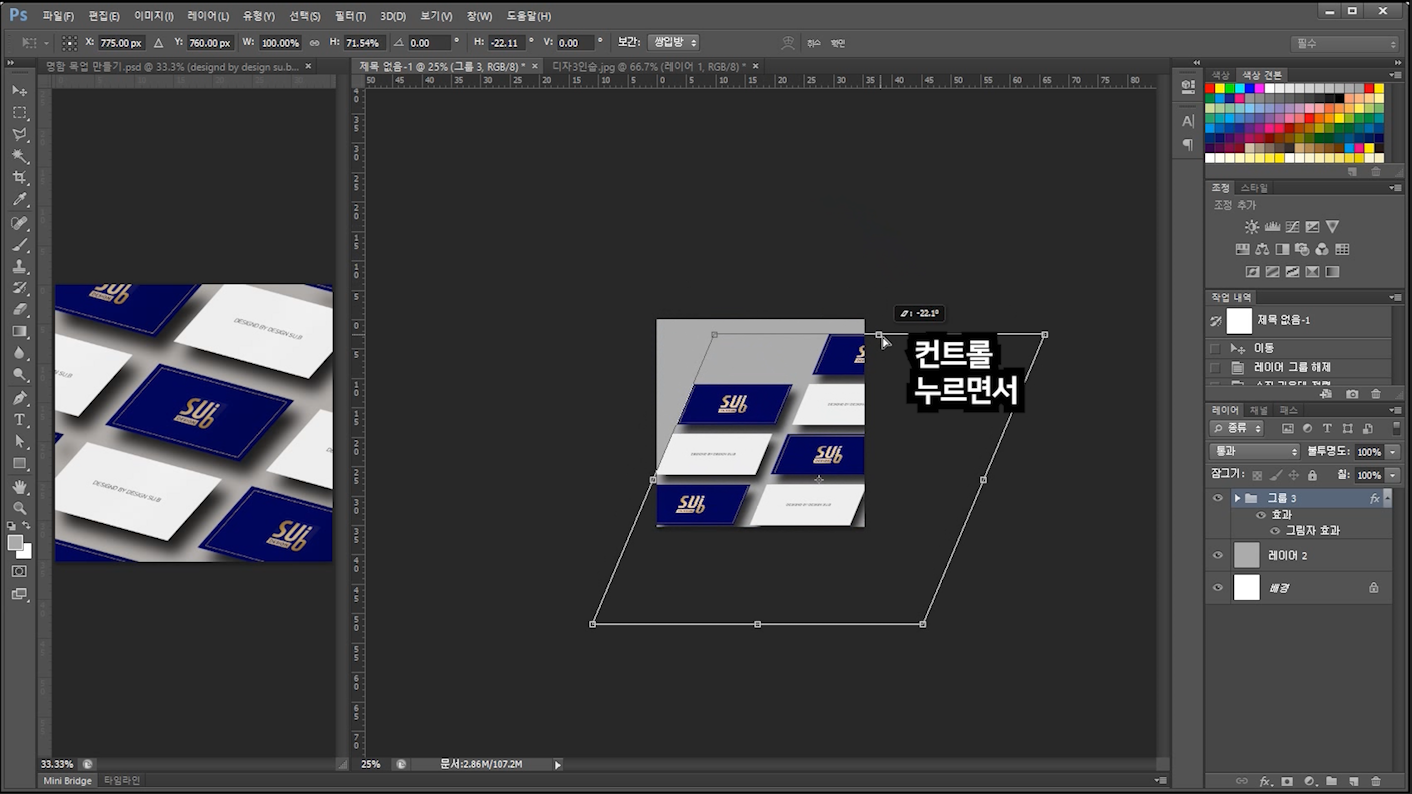Screen dimensions: 1412x794
Task: Open the opacity 불투명도 dropdown arrow
Action: coord(1392,452)
